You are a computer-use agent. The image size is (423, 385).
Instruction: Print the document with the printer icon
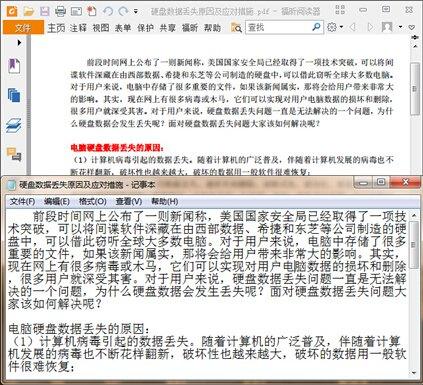pyautogui.click(x=60, y=11)
